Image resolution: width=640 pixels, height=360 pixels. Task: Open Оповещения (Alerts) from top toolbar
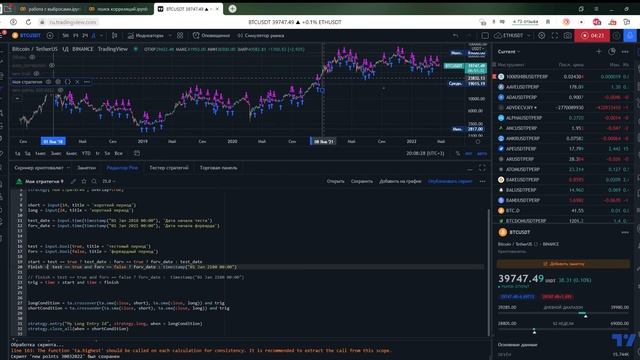[x=211, y=36]
